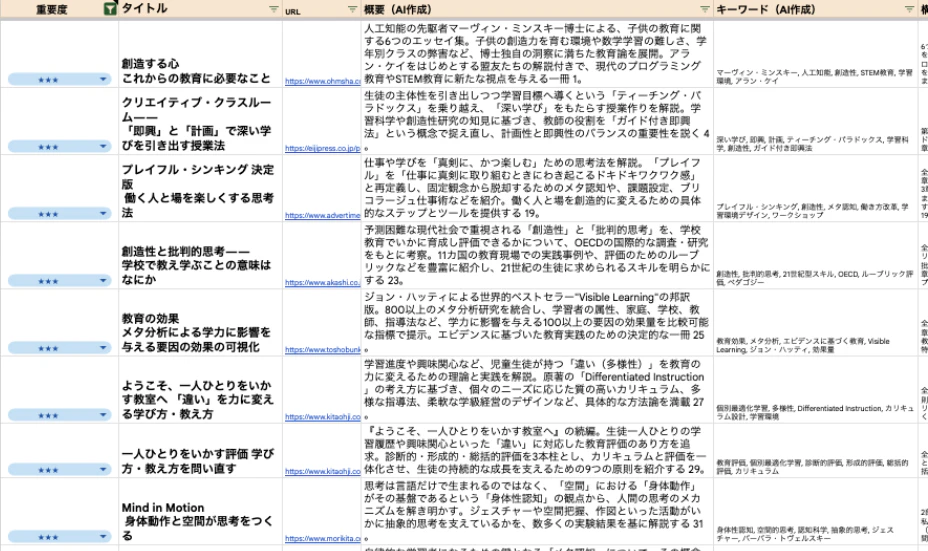Image resolution: width=928 pixels, height=551 pixels.
Task: Select summary cell about マーヴィン・ミンスキー博士
Action: click(x=537, y=54)
